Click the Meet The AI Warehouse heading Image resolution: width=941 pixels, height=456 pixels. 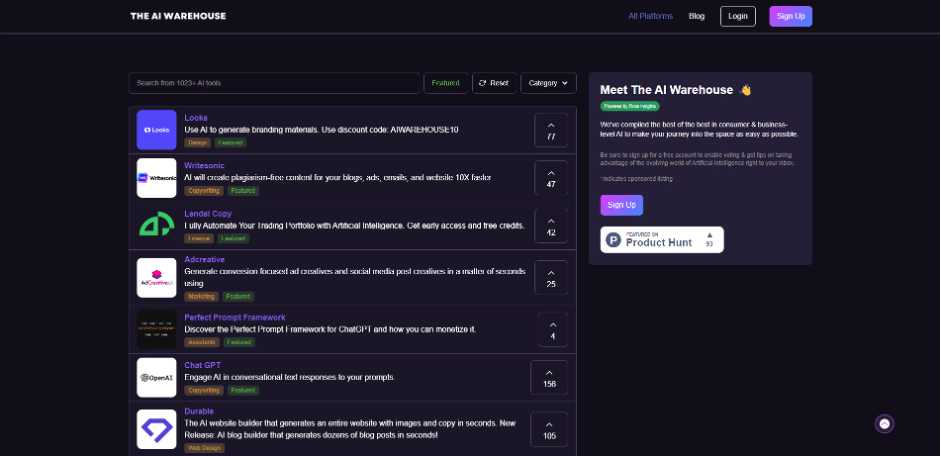pos(676,90)
